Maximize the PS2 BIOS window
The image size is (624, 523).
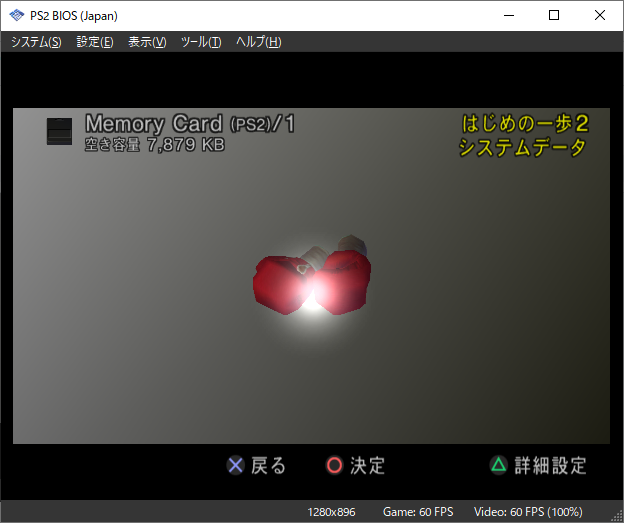(554, 16)
